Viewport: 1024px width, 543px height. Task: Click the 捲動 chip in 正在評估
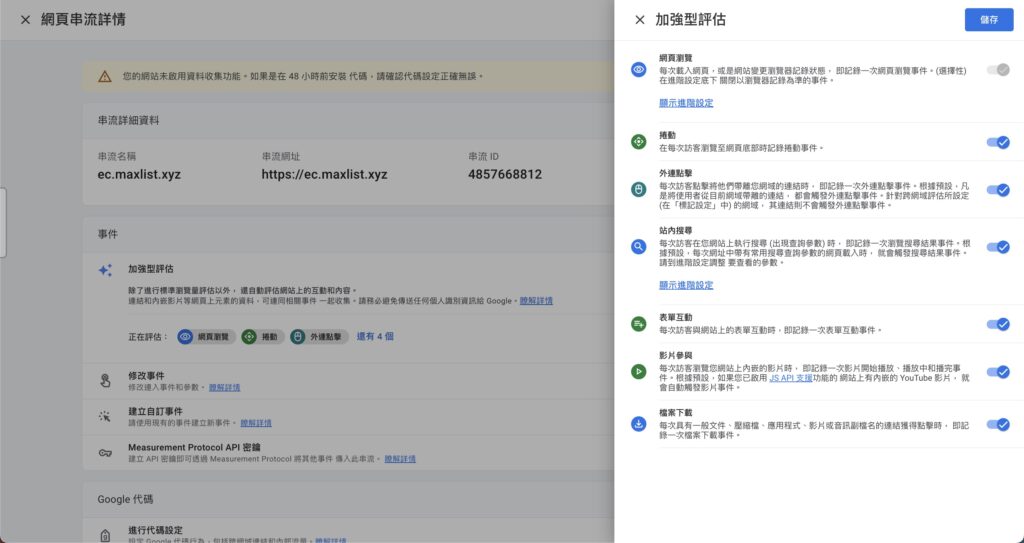coord(263,337)
